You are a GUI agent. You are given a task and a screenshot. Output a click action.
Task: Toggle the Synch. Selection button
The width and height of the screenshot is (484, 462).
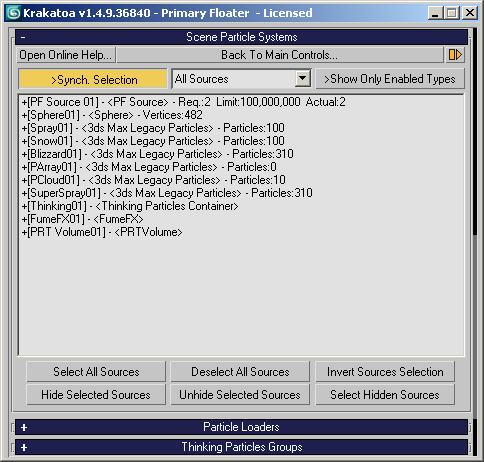point(93,79)
